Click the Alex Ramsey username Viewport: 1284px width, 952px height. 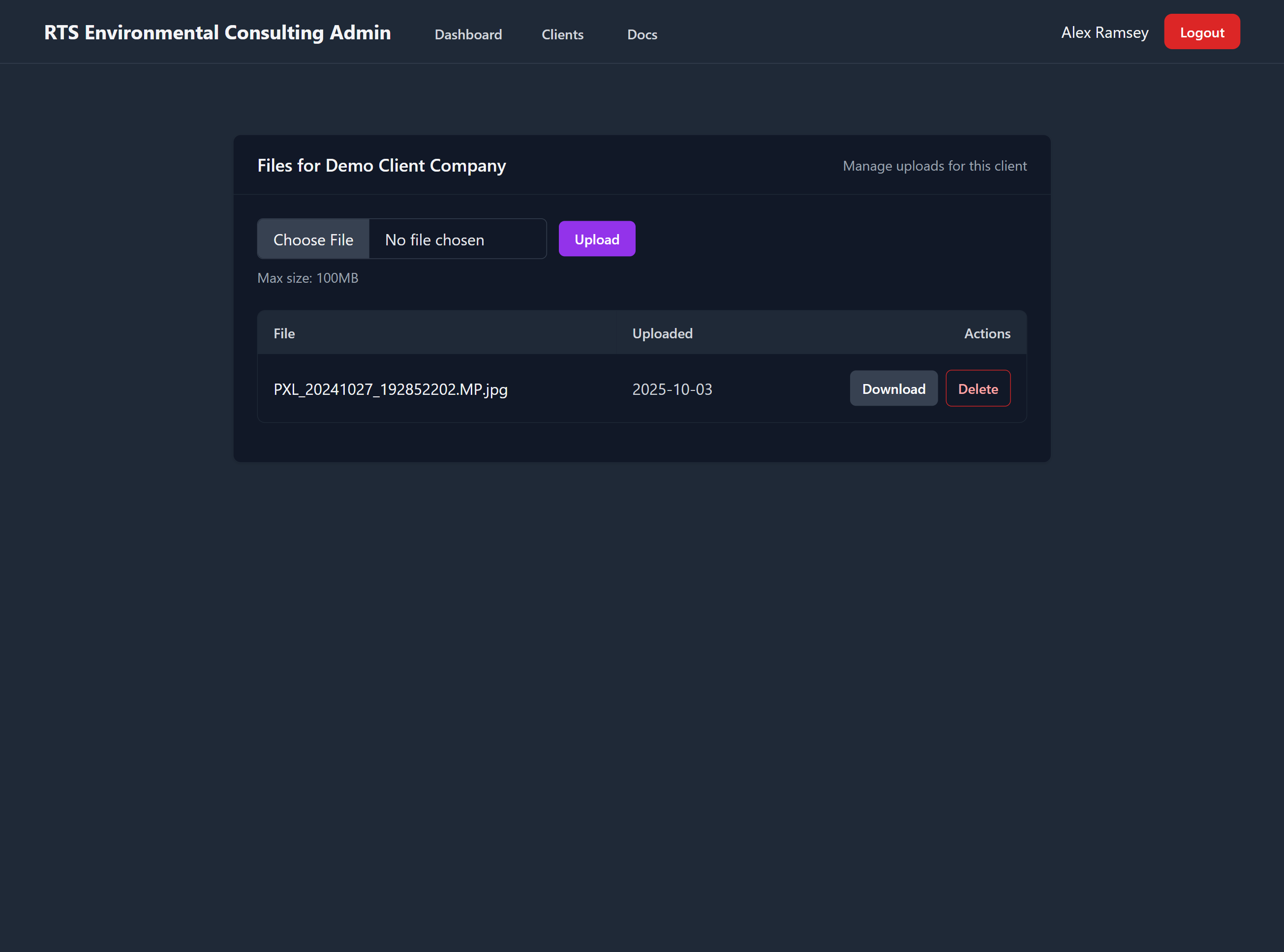(x=1104, y=33)
